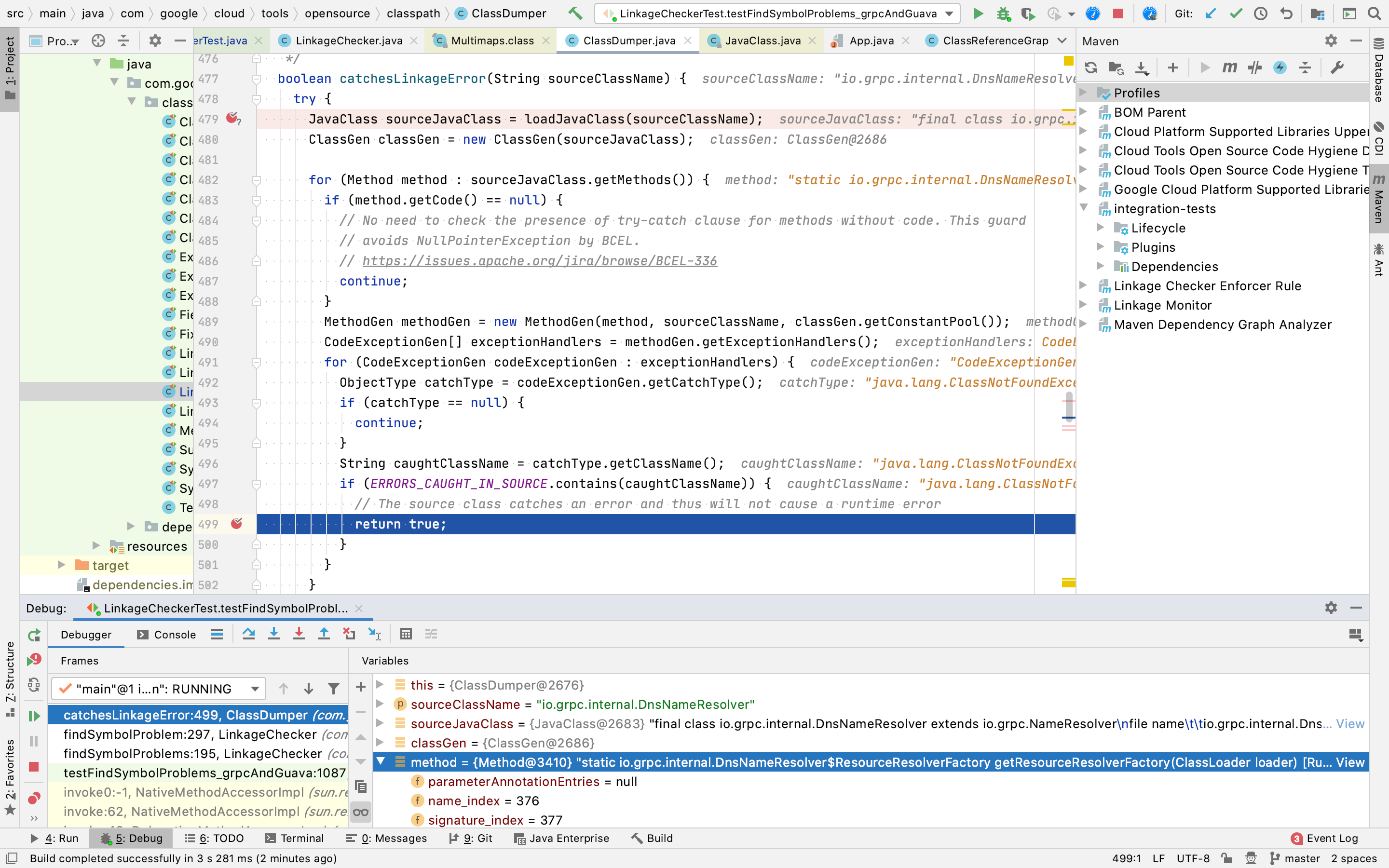
Task: Collapse the method variable node
Action: pyautogui.click(x=380, y=762)
